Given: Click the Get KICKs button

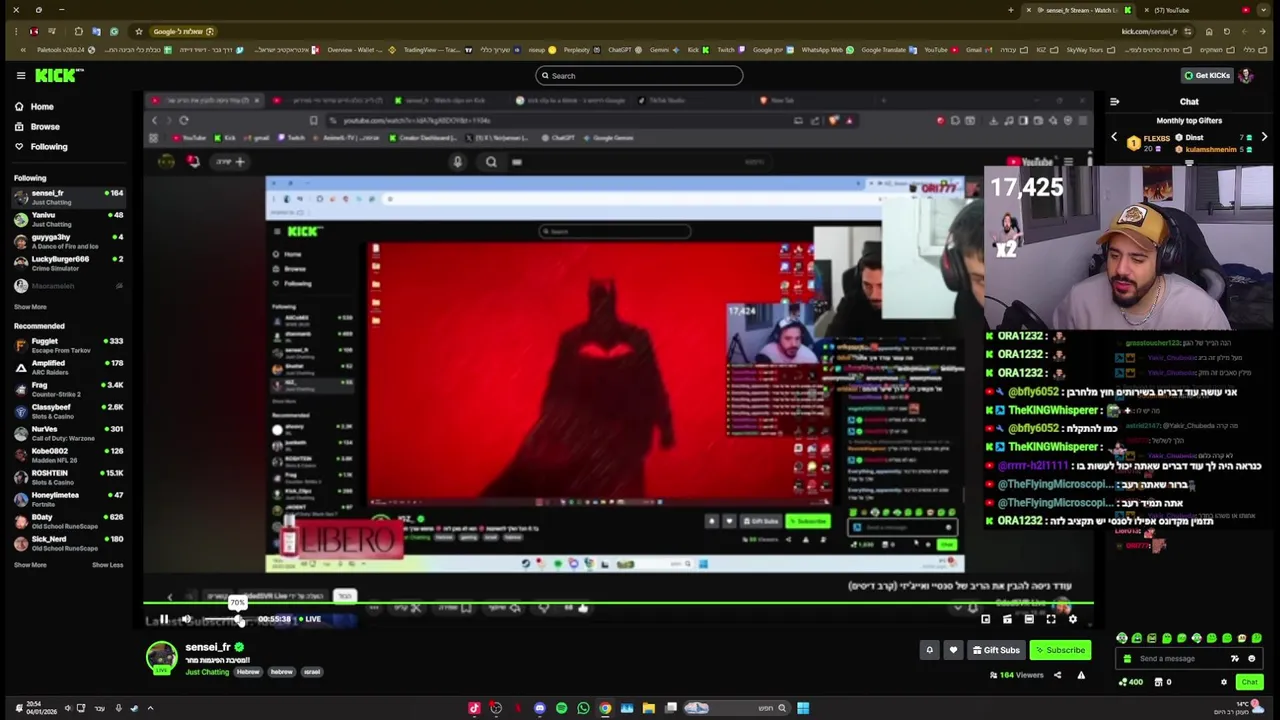Looking at the screenshot, I should pyautogui.click(x=1207, y=75).
